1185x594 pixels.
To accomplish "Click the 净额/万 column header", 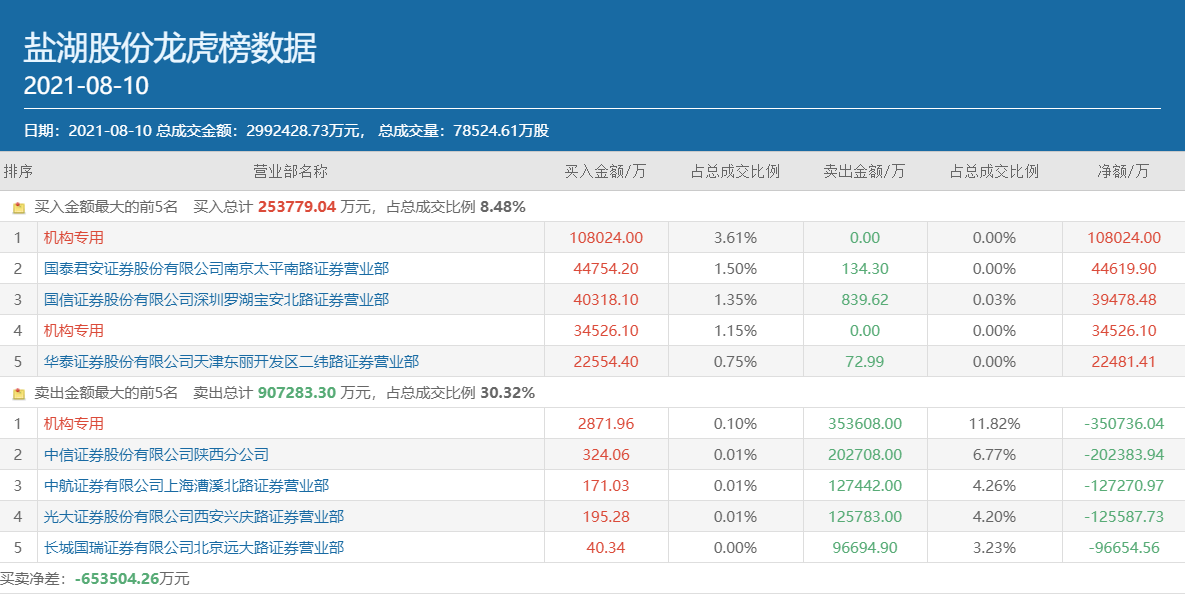I will (1123, 172).
